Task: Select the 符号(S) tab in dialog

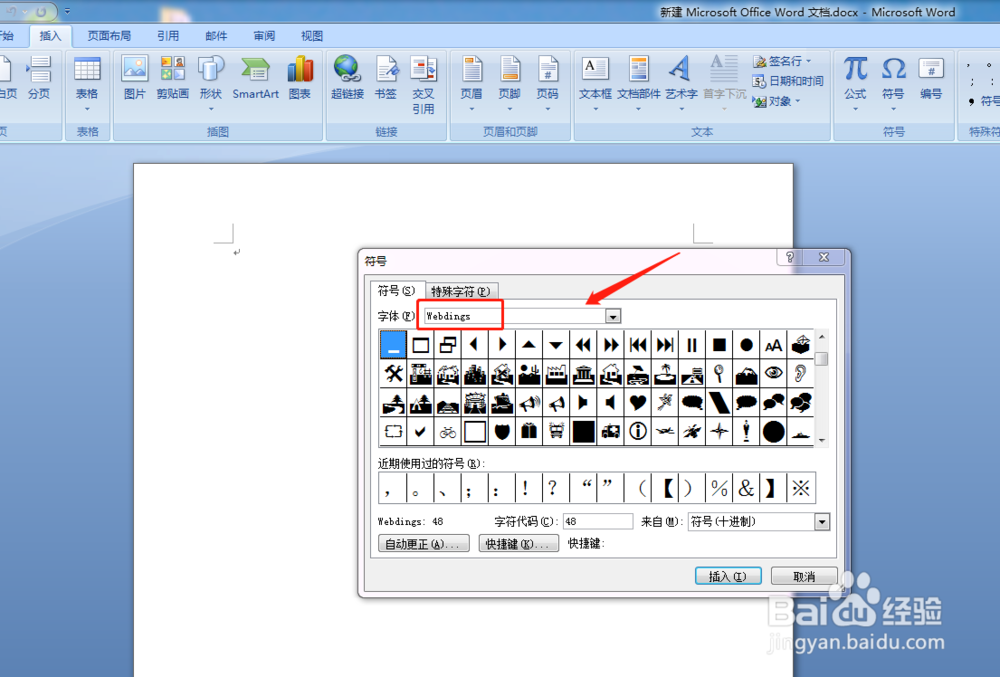Action: [396, 291]
